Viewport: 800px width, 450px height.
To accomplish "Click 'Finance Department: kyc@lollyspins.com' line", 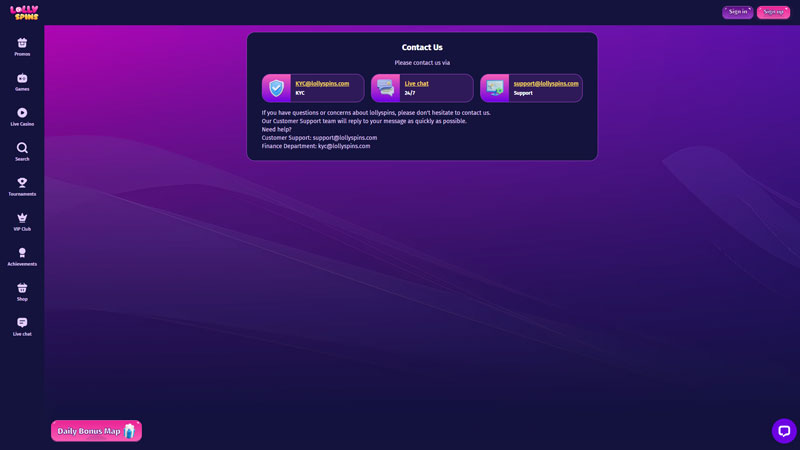I will pos(316,146).
